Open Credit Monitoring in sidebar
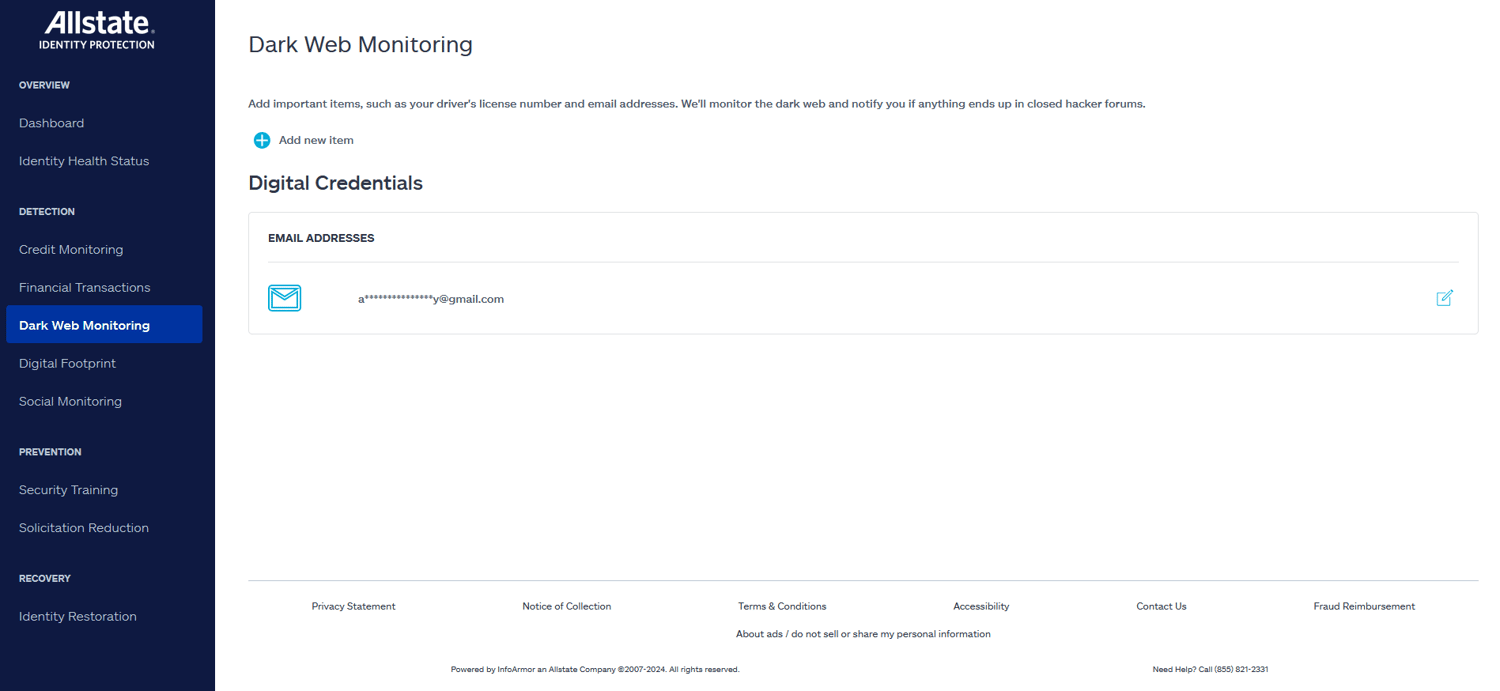This screenshot has height=691, width=1500. click(71, 250)
